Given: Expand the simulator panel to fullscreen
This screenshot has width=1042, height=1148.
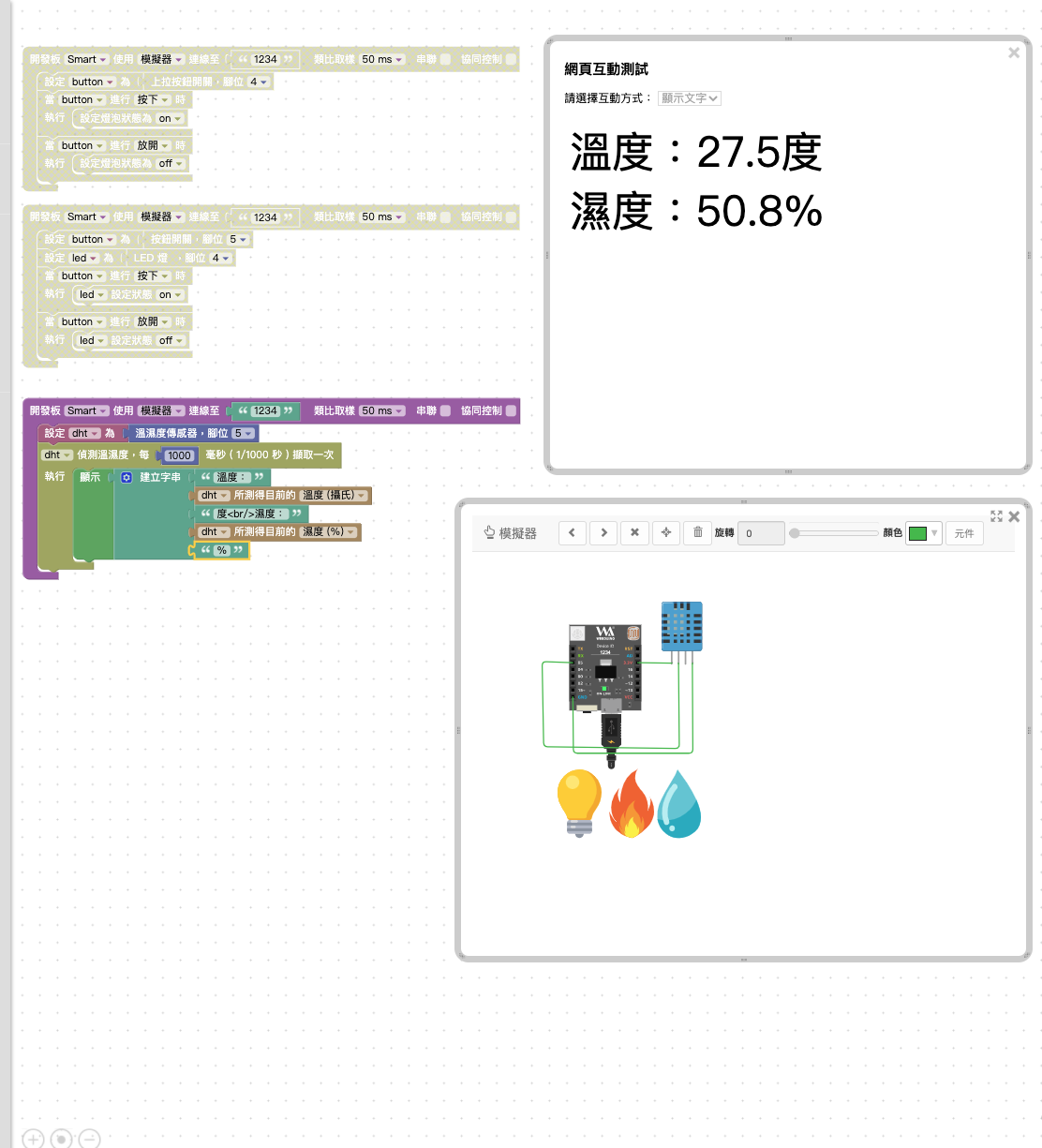Looking at the screenshot, I should (x=996, y=516).
